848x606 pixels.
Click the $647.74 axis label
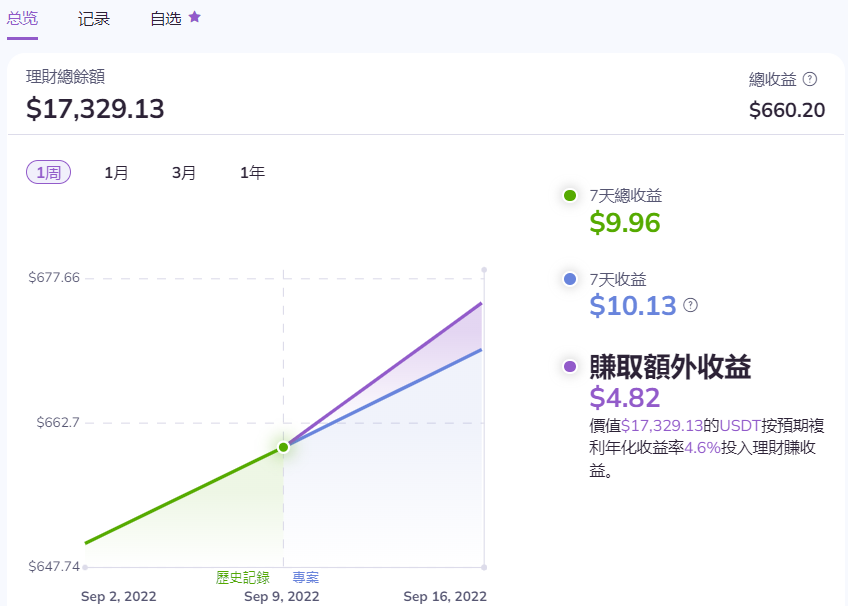click(x=54, y=567)
